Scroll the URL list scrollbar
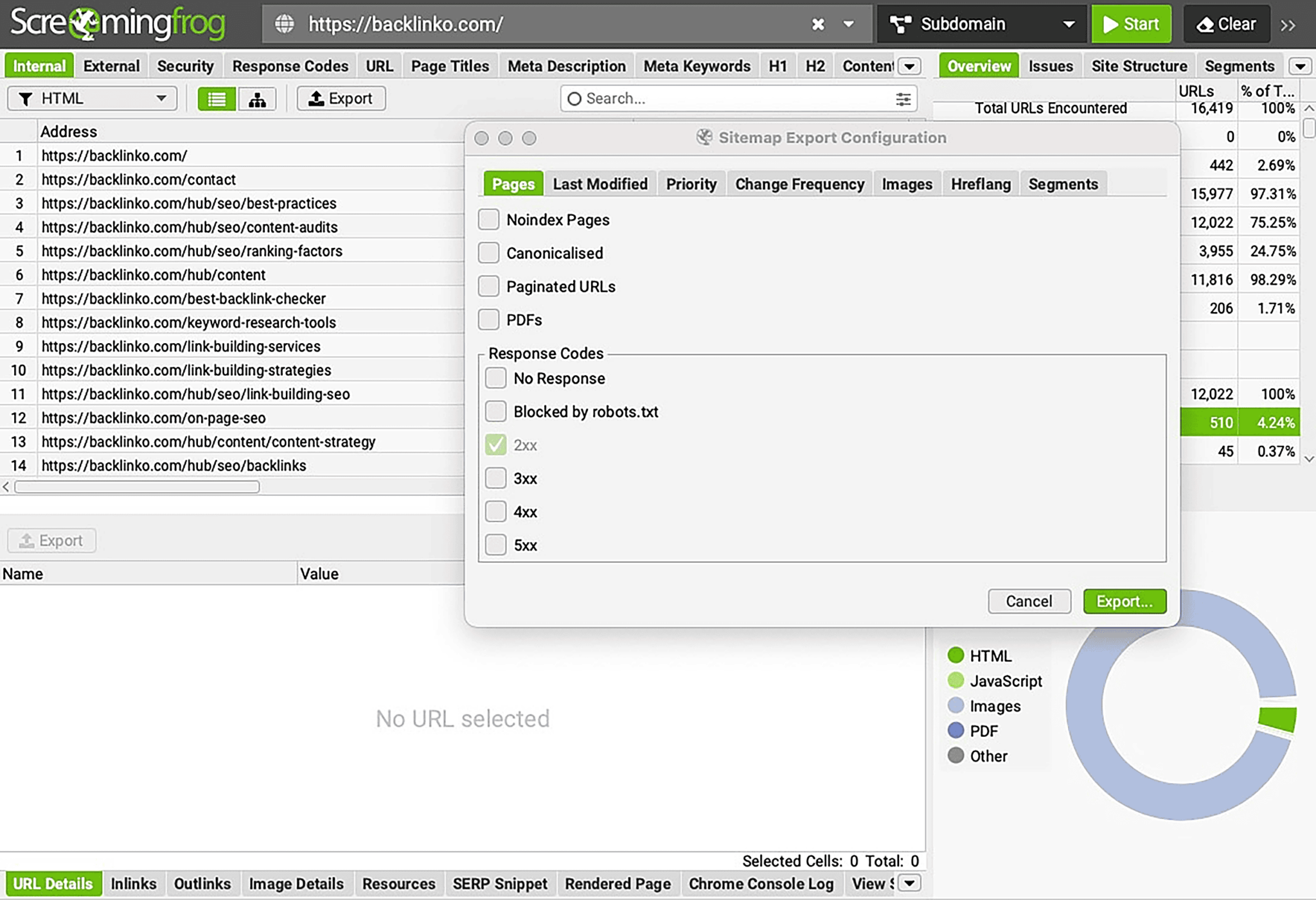Viewport: 1316px width, 900px height. 135,487
